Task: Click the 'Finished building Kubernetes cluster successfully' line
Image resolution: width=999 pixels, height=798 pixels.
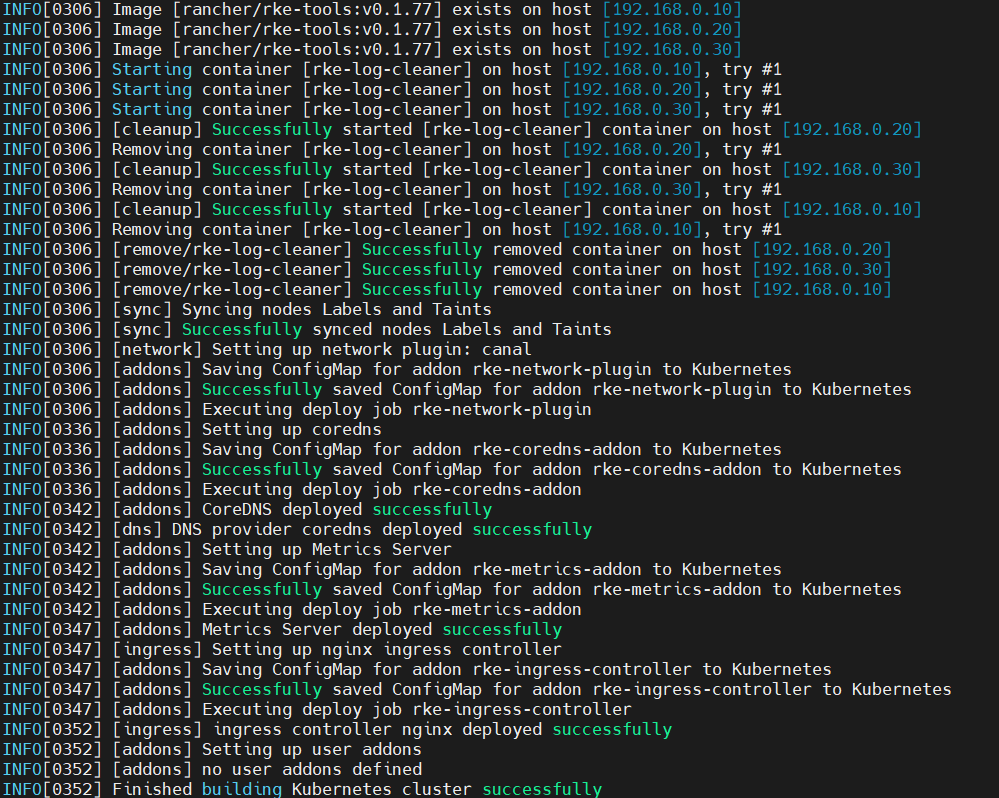Action: [x=303, y=788]
